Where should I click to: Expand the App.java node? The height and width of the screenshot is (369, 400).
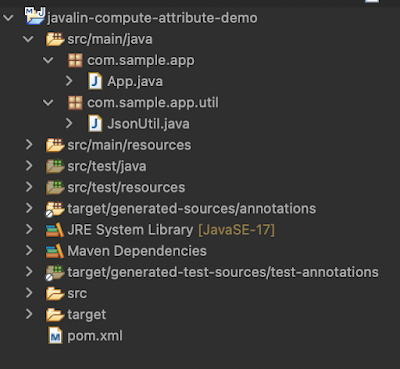point(69,81)
